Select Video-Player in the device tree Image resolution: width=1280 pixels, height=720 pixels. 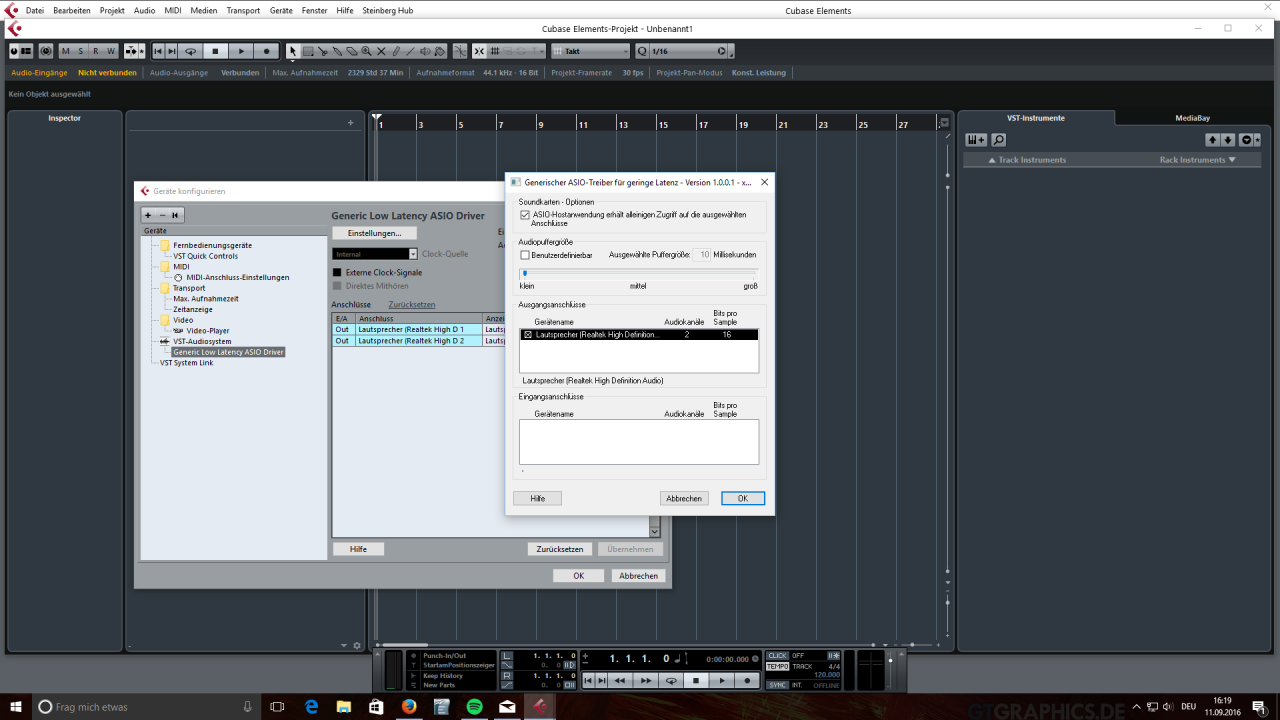(207, 330)
